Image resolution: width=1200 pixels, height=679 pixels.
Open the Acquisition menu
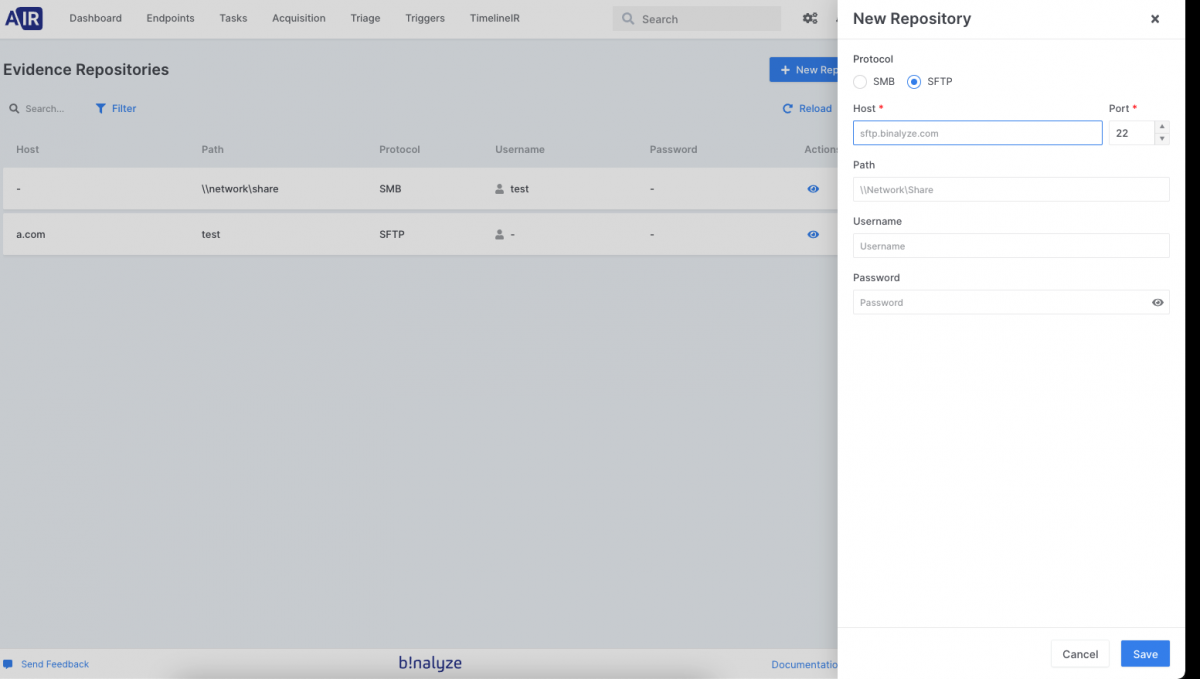pyautogui.click(x=298, y=18)
